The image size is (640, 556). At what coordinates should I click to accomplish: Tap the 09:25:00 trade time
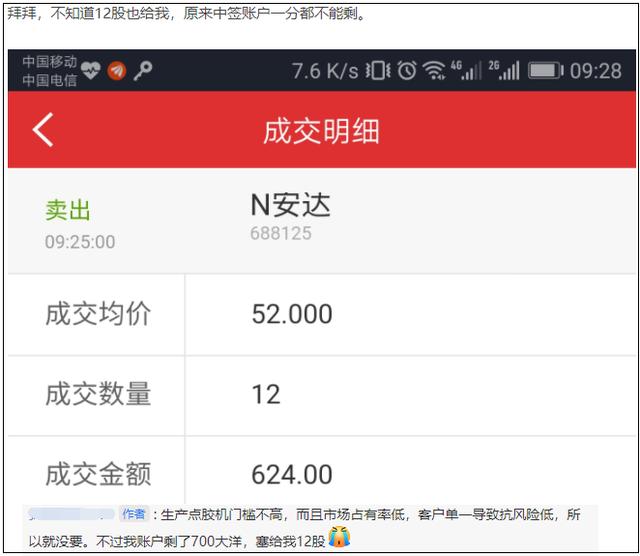(80, 242)
